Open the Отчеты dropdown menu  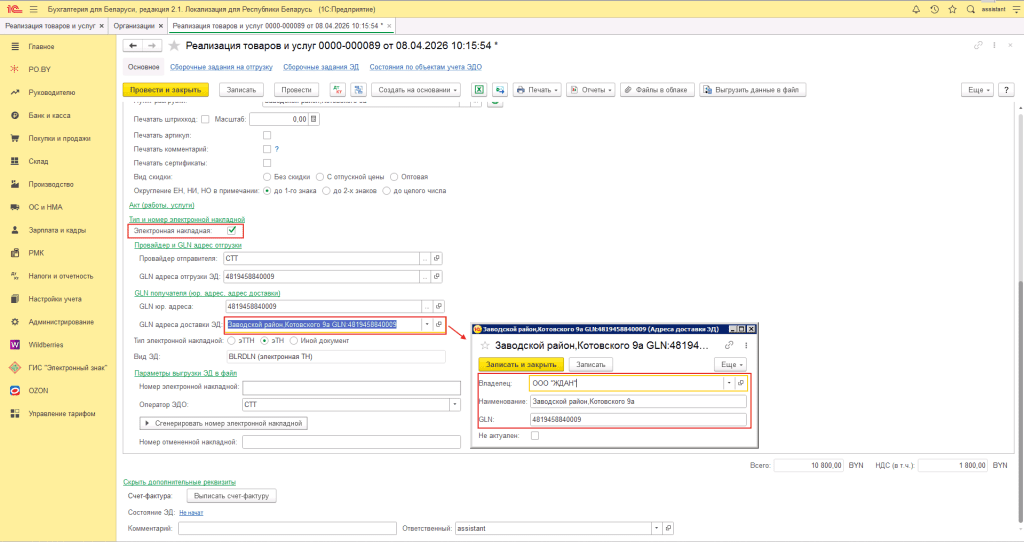tap(591, 89)
